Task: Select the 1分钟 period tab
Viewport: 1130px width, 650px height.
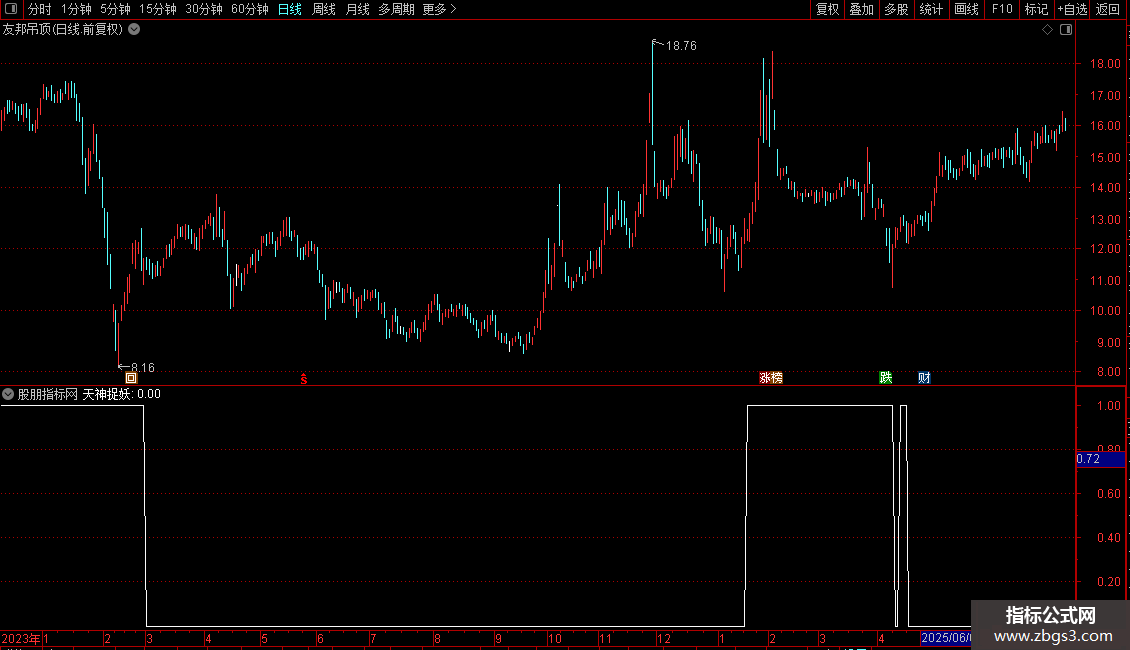Action: point(76,9)
